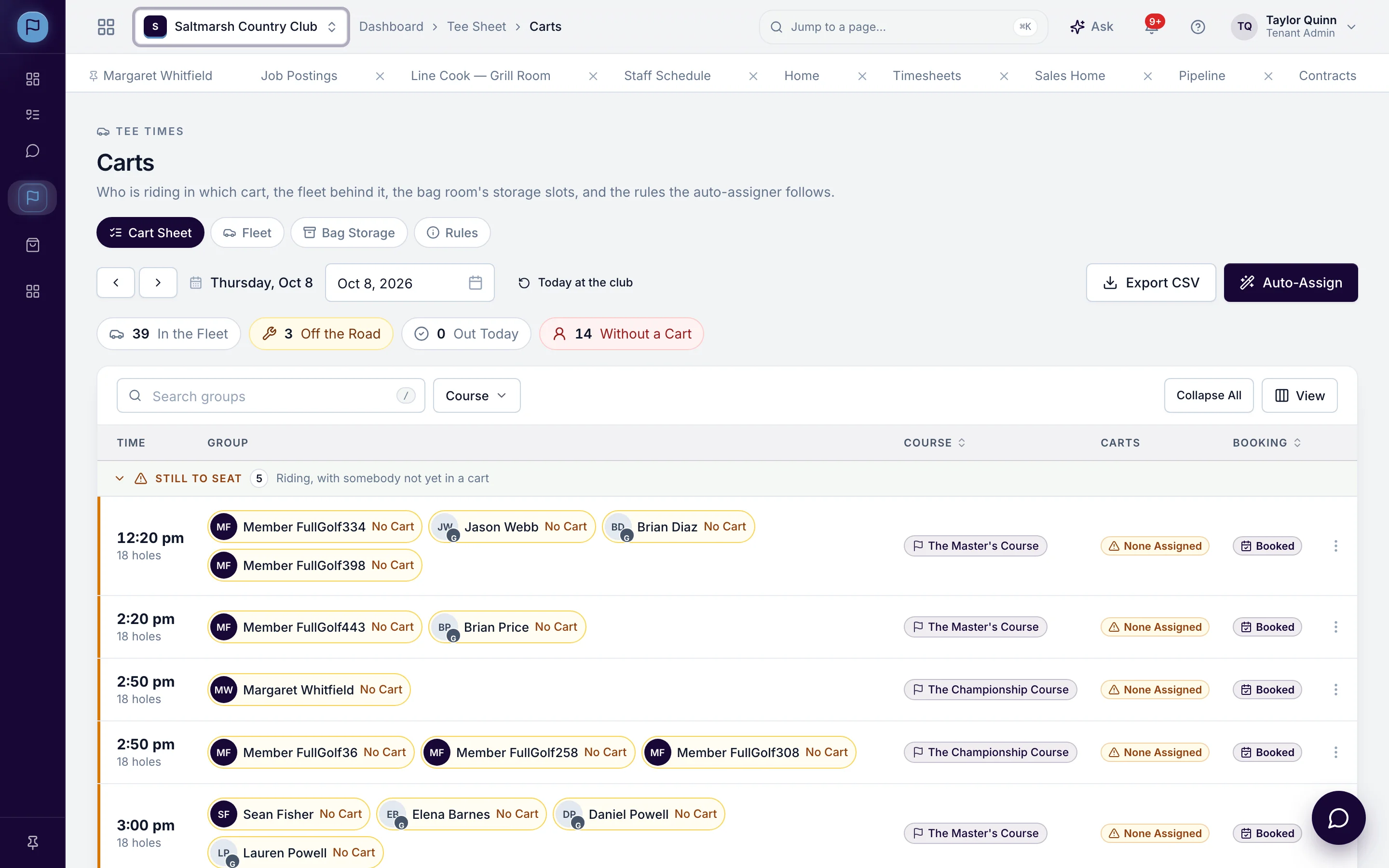Image resolution: width=1389 pixels, height=868 pixels.
Task: Click the pin icon in the sidebar bottom
Action: [33, 842]
